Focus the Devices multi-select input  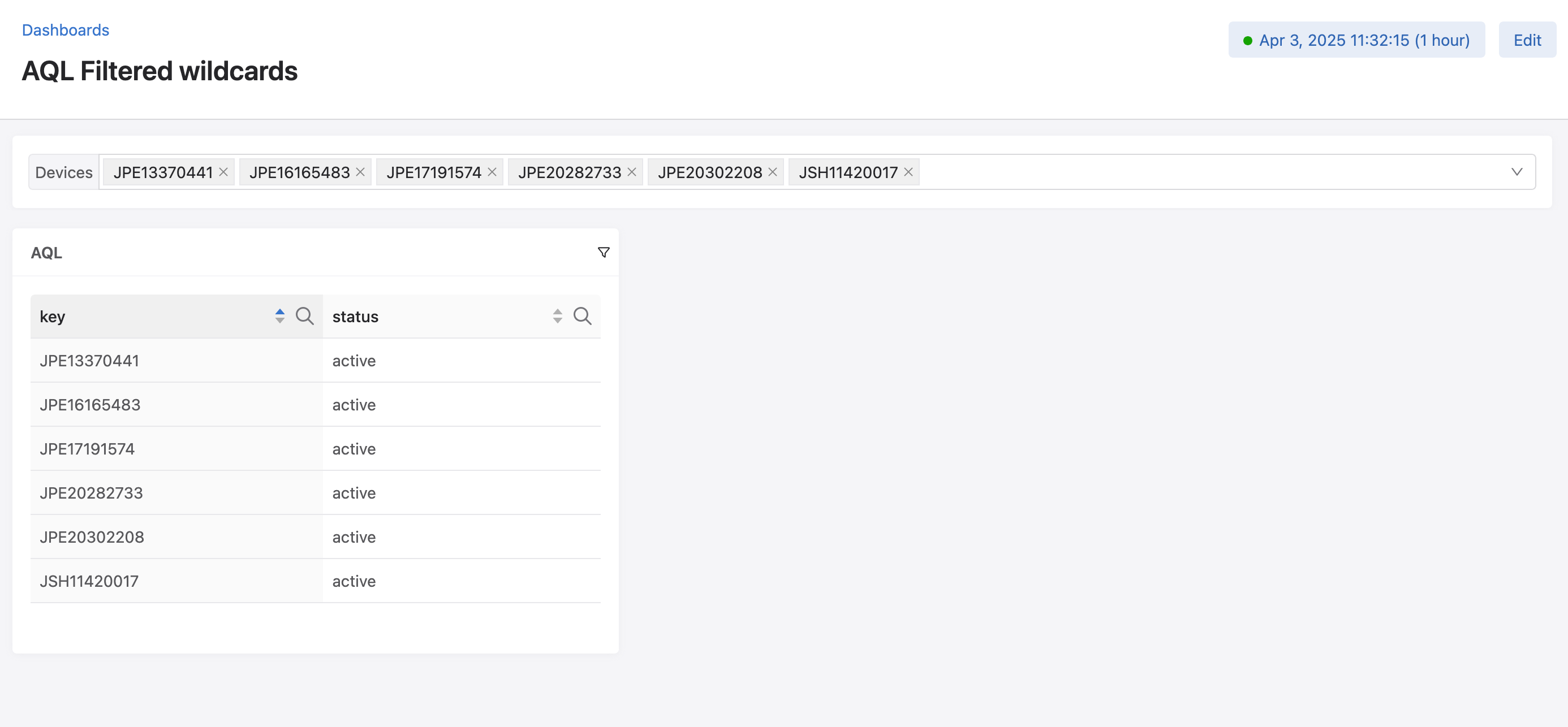click(817, 172)
